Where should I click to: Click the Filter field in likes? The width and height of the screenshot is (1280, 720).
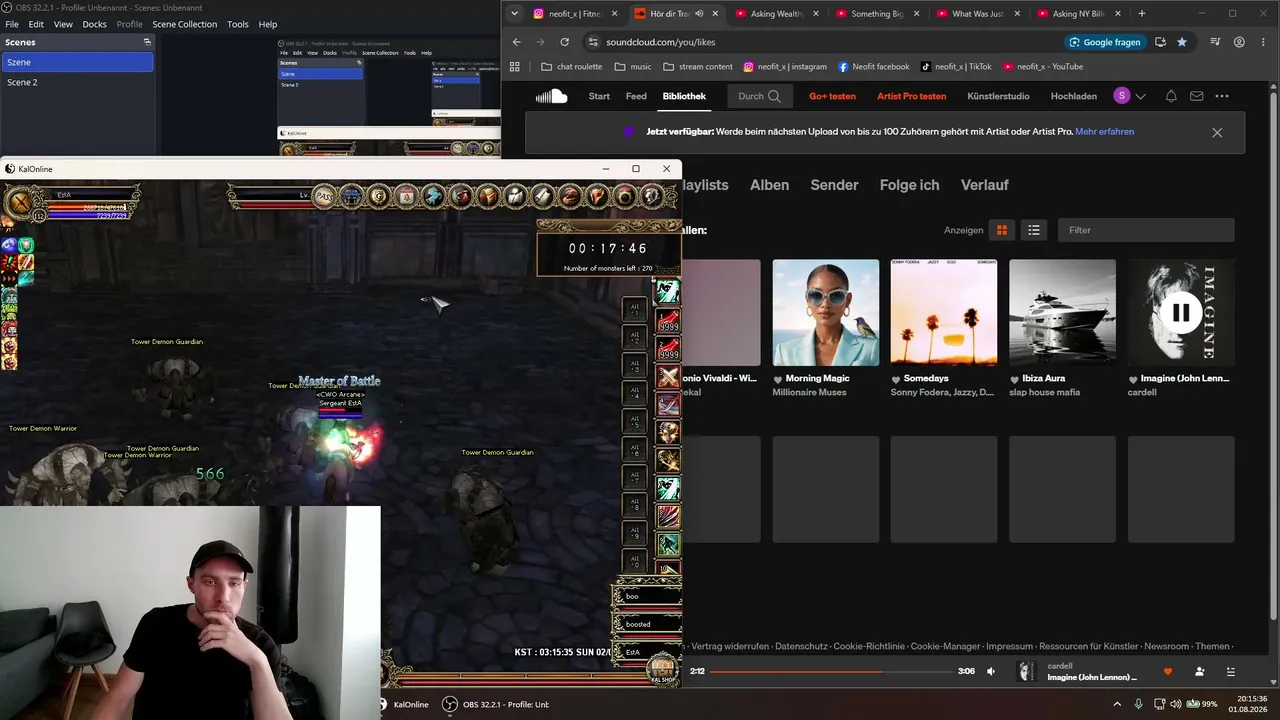click(x=1146, y=230)
